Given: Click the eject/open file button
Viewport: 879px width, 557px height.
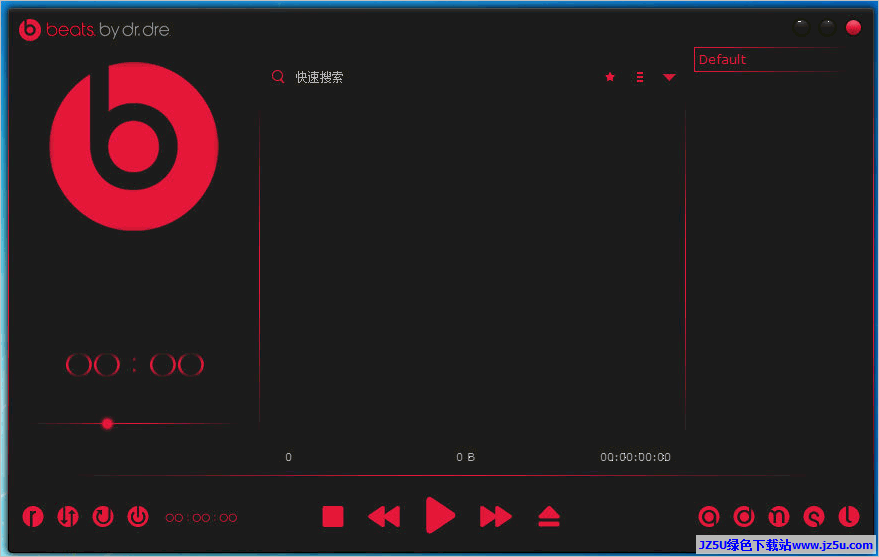Looking at the screenshot, I should coord(549,516).
